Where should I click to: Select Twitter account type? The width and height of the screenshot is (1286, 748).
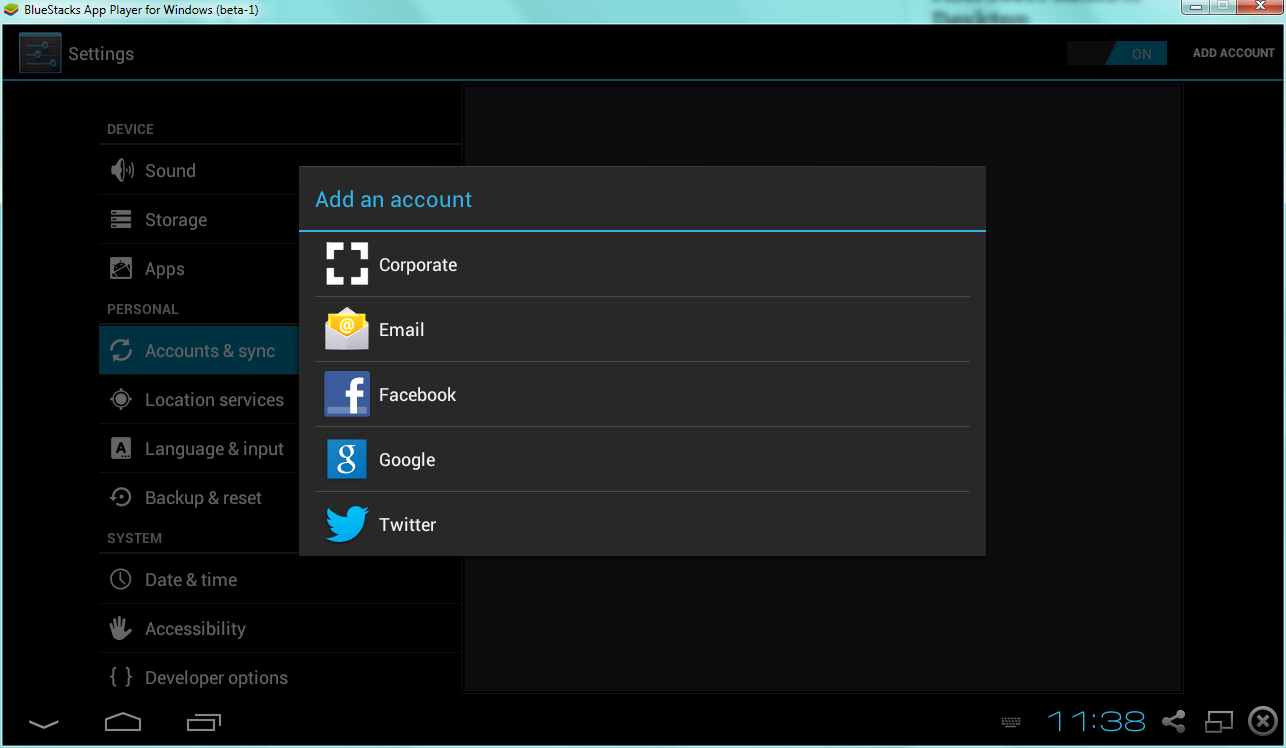[642, 524]
